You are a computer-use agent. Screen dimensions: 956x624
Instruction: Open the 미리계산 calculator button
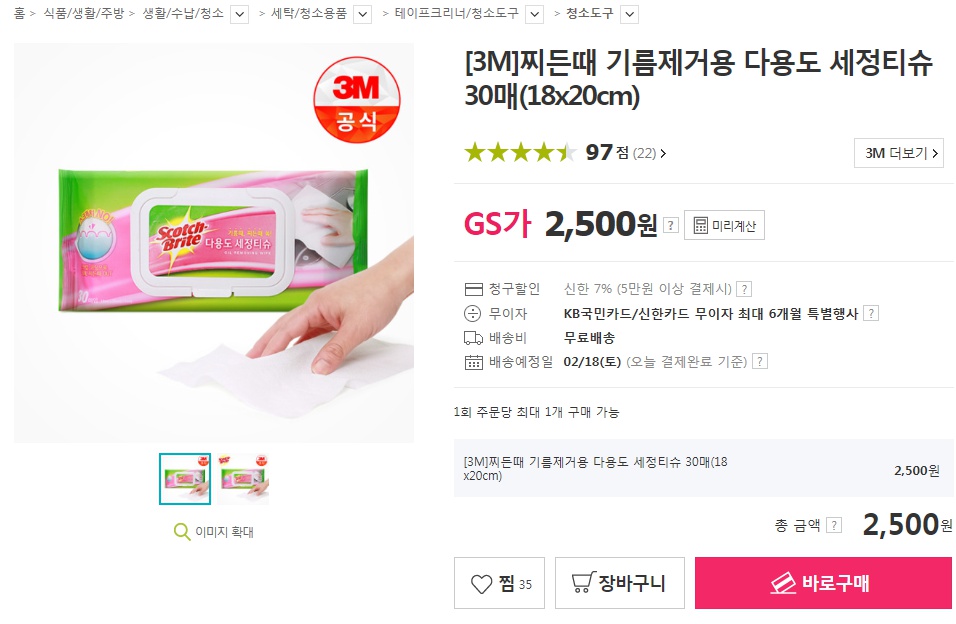click(x=724, y=225)
